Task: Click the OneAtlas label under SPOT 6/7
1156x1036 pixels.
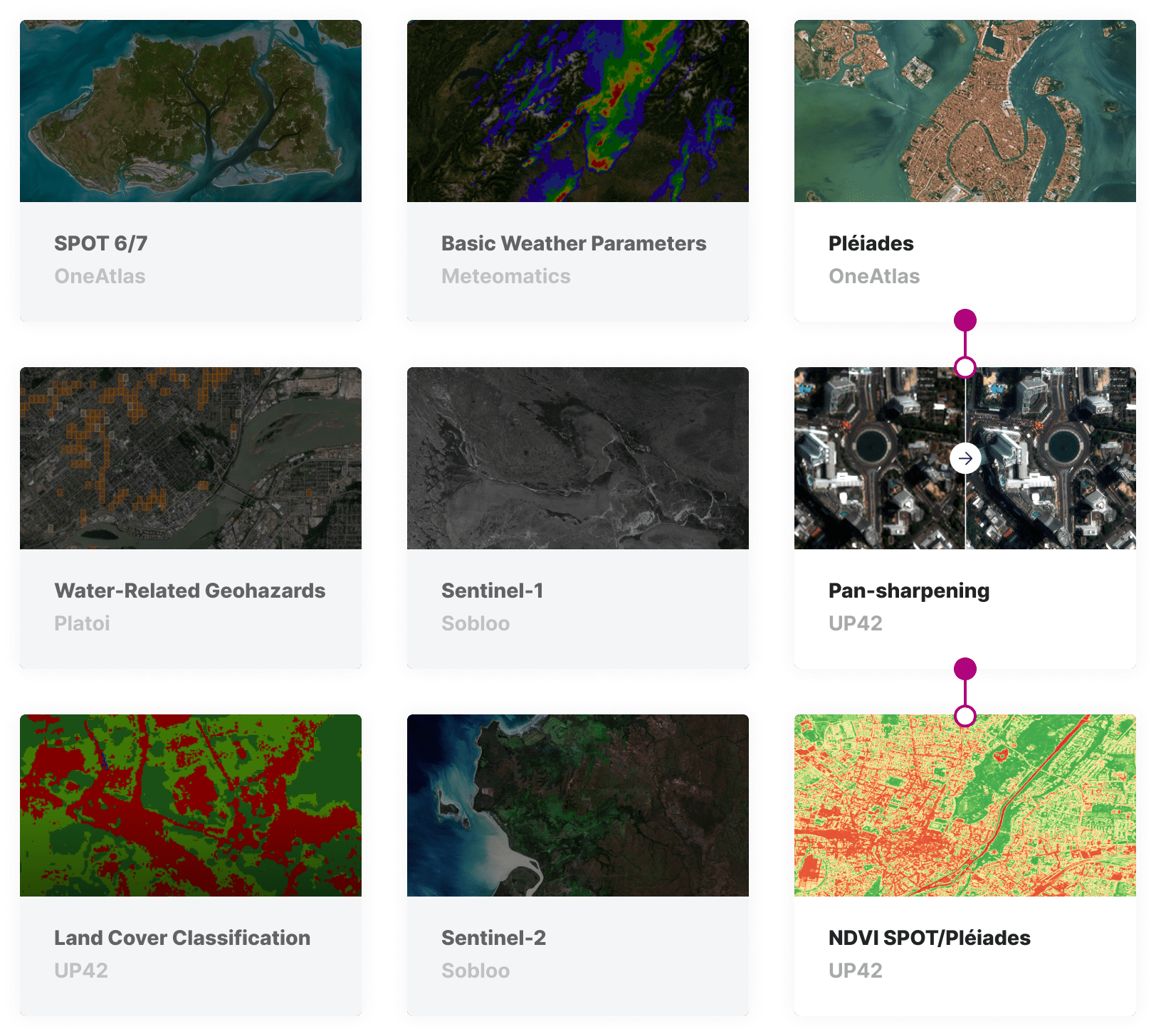Action: pyautogui.click(x=100, y=276)
